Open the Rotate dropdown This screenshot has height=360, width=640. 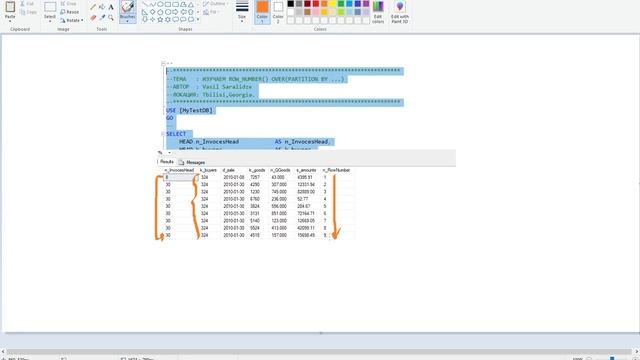72,20
